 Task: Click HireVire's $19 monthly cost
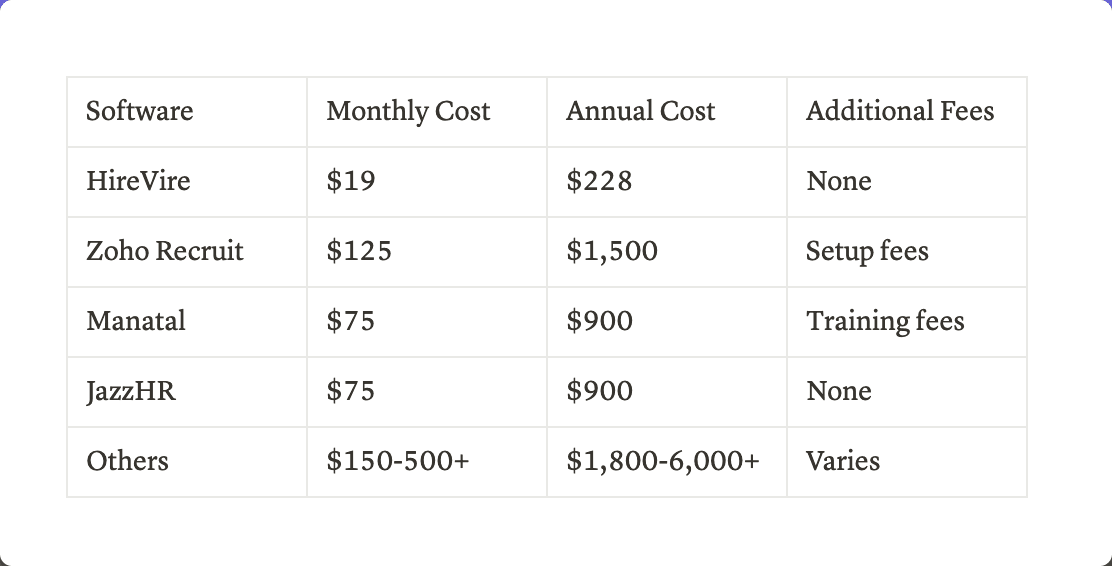tap(350, 181)
